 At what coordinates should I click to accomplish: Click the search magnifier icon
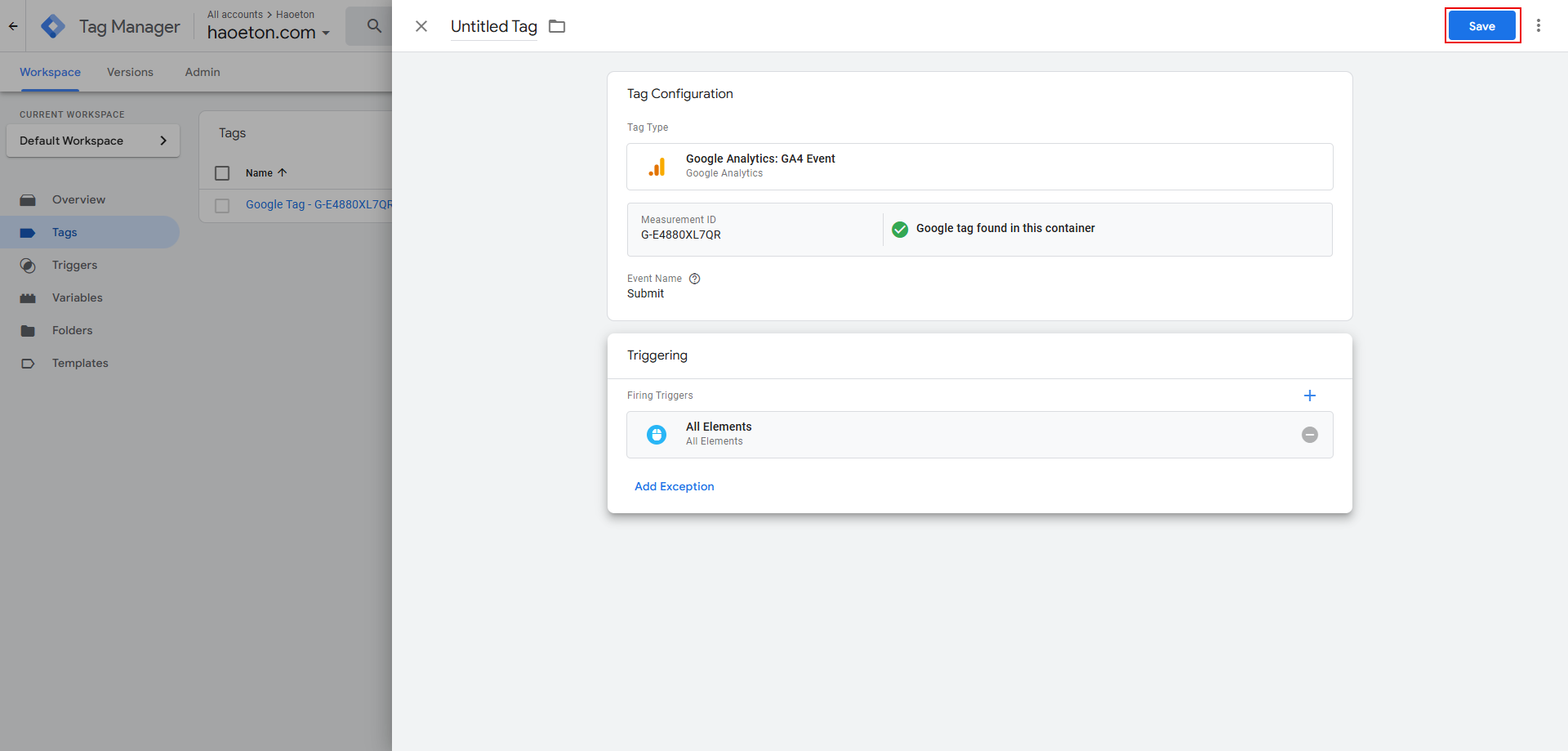[x=374, y=26]
